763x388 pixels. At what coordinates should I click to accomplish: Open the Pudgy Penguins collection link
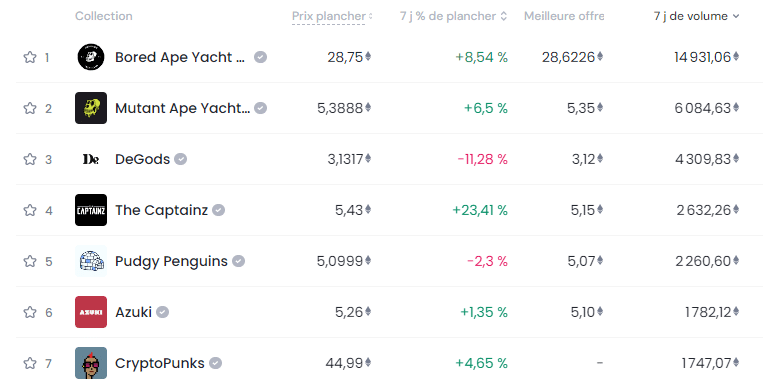(x=171, y=261)
